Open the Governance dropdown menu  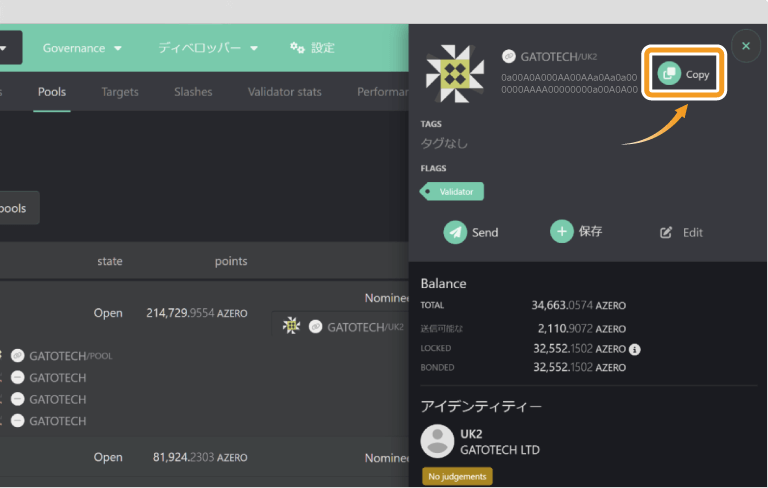click(82, 48)
